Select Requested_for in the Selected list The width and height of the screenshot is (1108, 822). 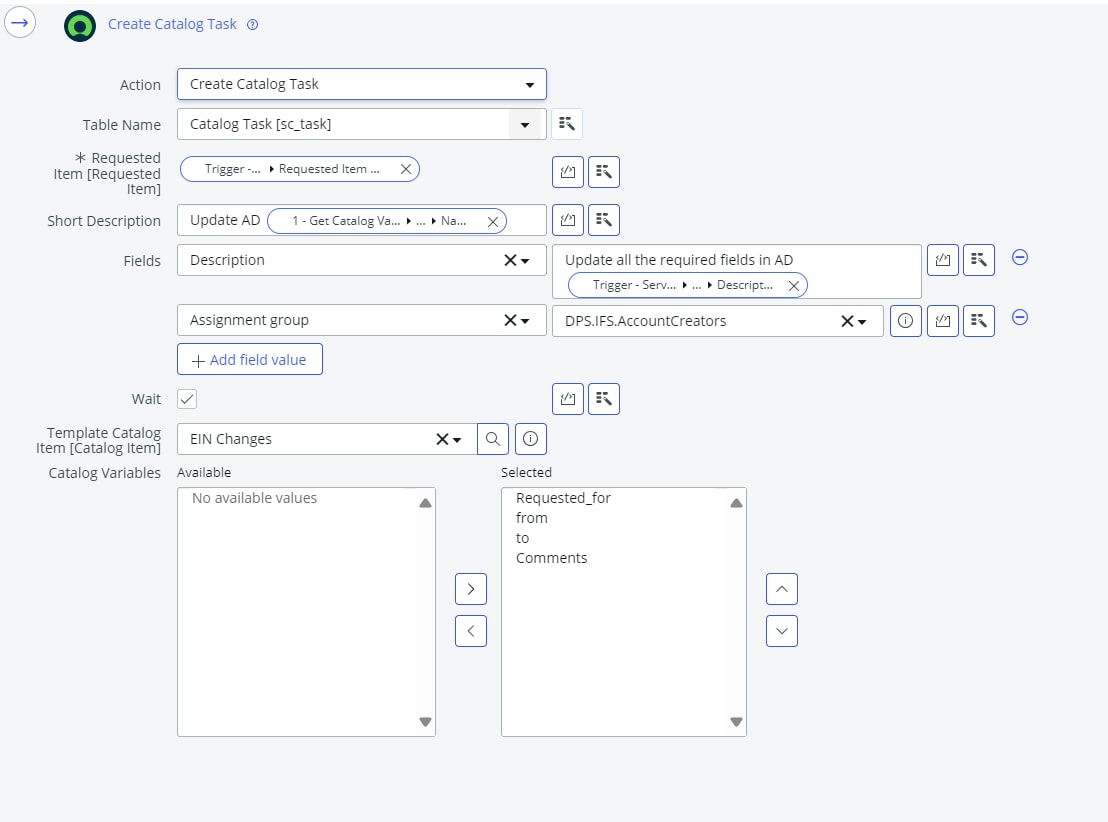click(563, 498)
